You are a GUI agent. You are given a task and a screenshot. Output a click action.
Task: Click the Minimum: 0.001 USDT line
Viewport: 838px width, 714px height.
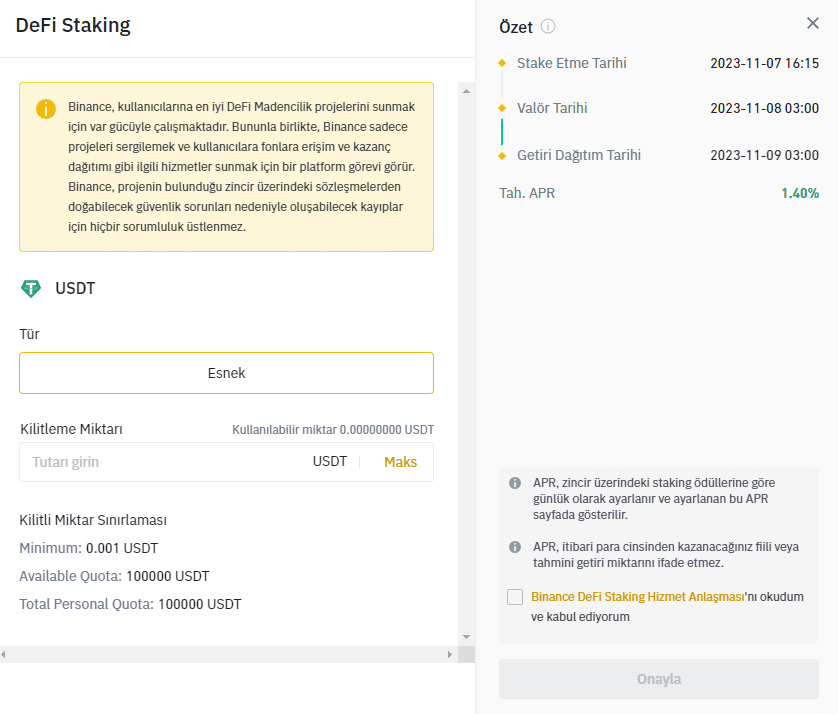click(x=89, y=548)
